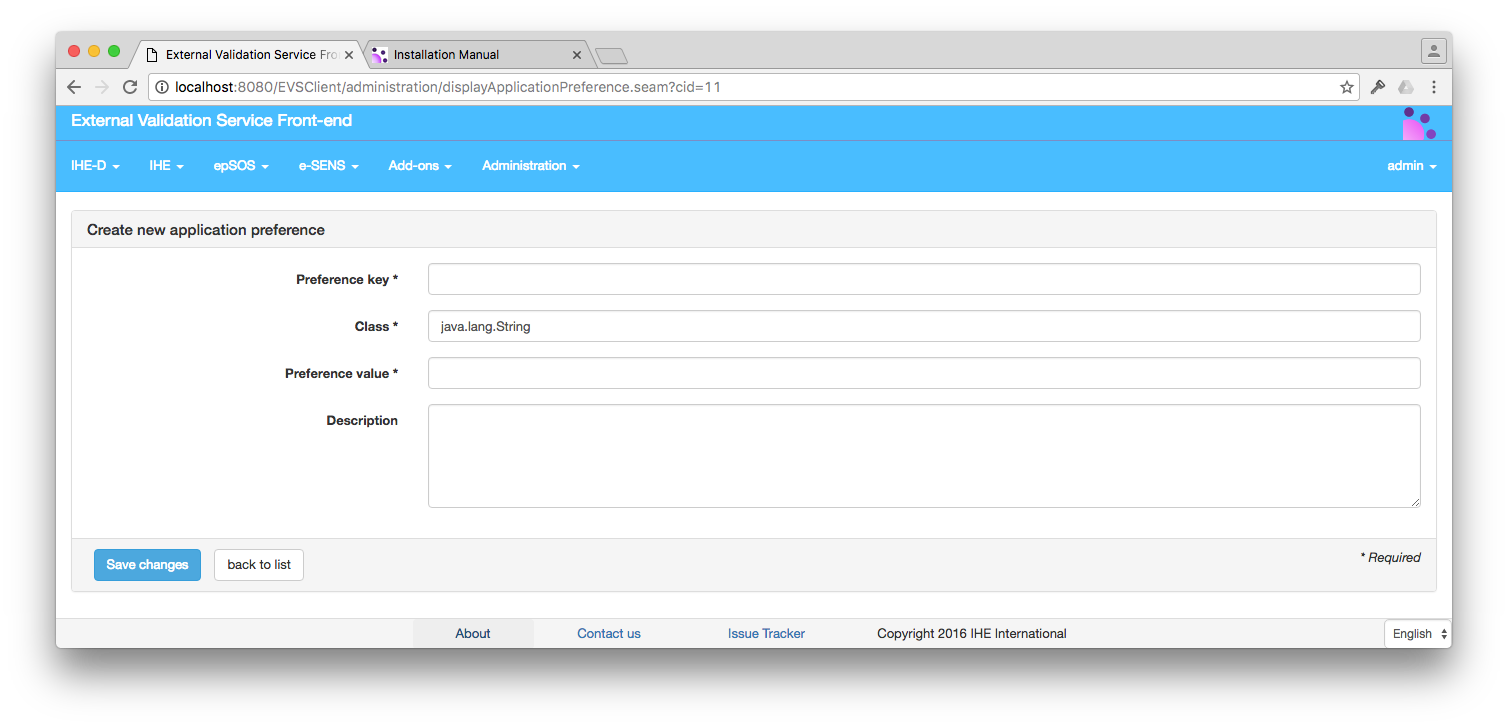
Task: Reload the current page
Action: [130, 87]
